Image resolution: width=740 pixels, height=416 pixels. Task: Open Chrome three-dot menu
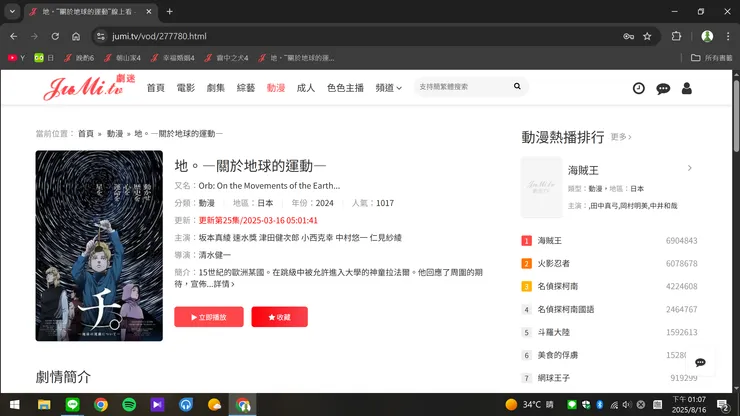728,36
